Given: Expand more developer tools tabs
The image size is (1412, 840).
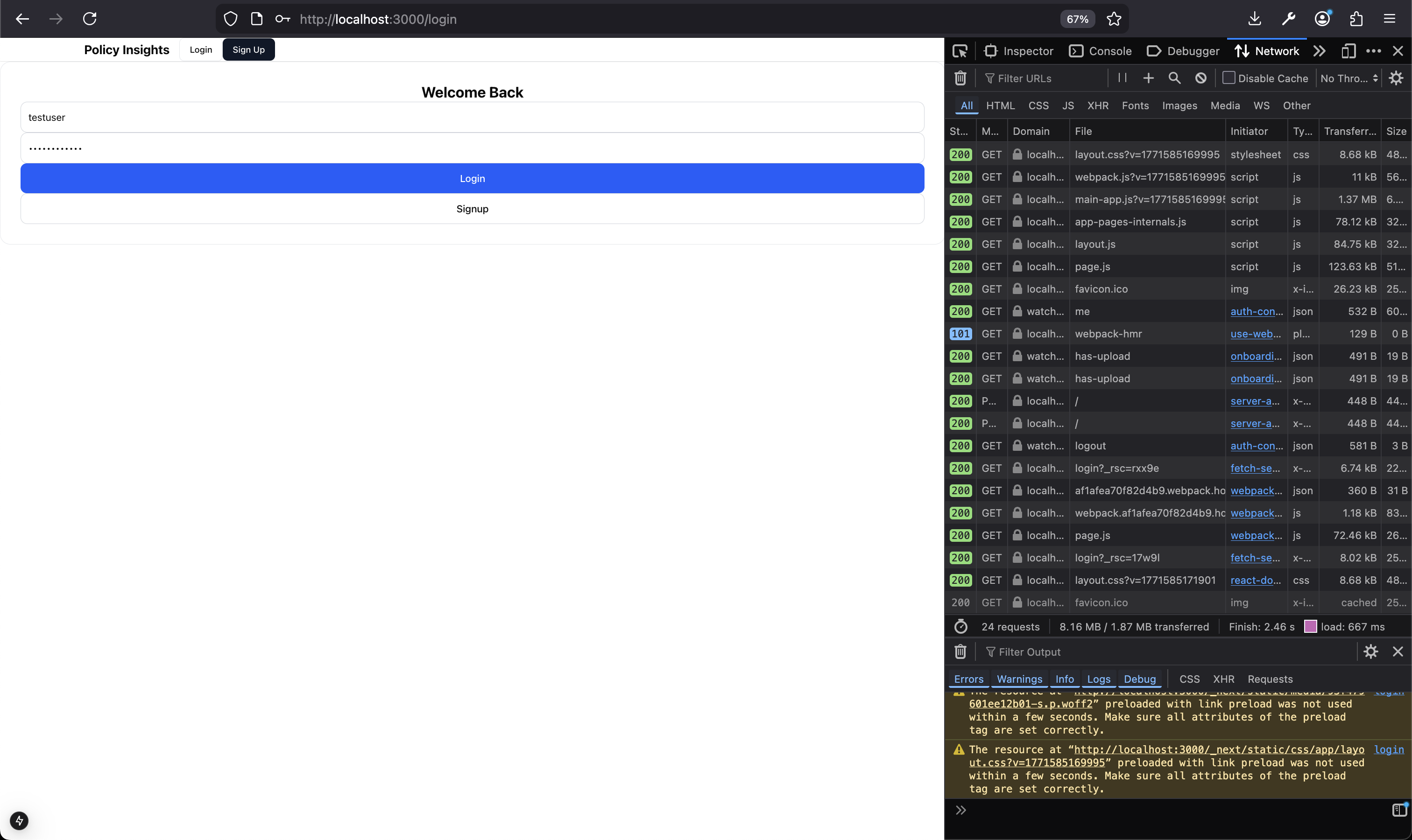Looking at the screenshot, I should (x=1319, y=51).
